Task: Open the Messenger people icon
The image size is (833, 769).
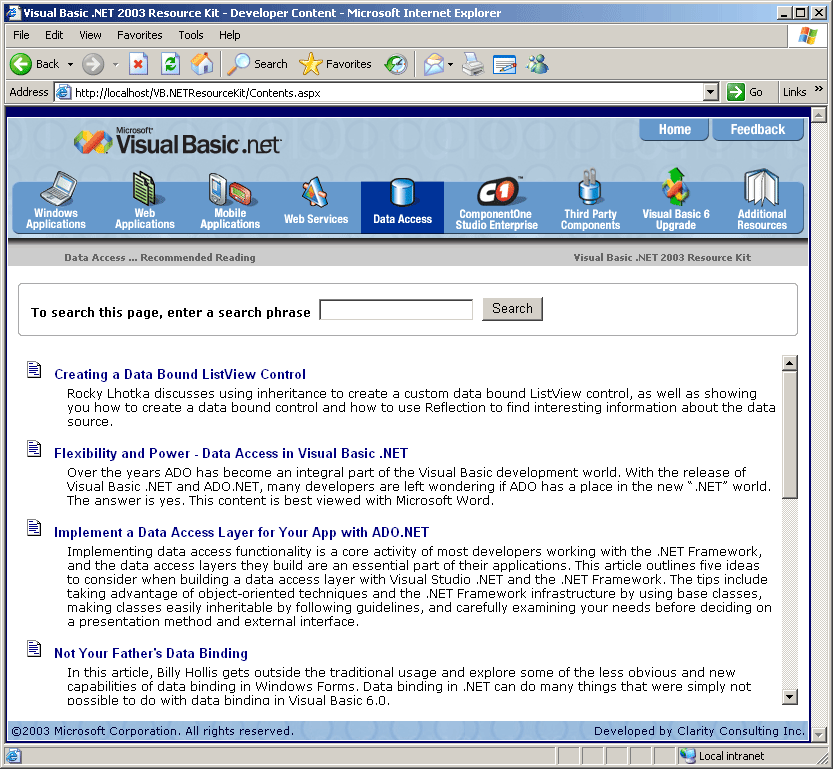Action: click(537, 64)
